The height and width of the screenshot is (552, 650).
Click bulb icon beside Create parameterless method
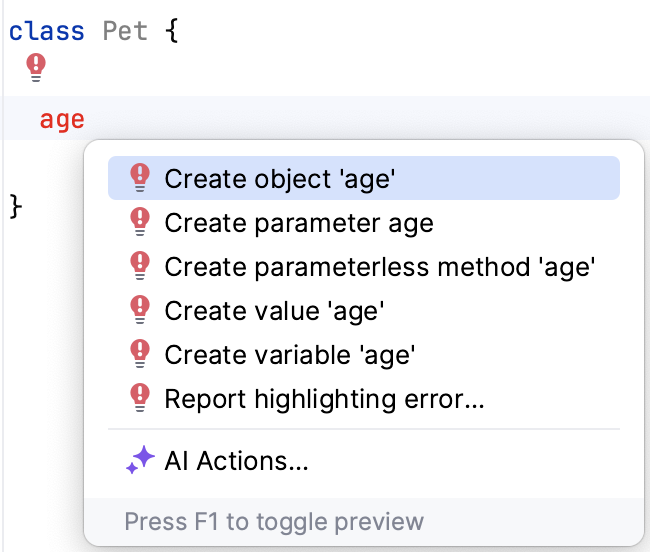point(140,266)
